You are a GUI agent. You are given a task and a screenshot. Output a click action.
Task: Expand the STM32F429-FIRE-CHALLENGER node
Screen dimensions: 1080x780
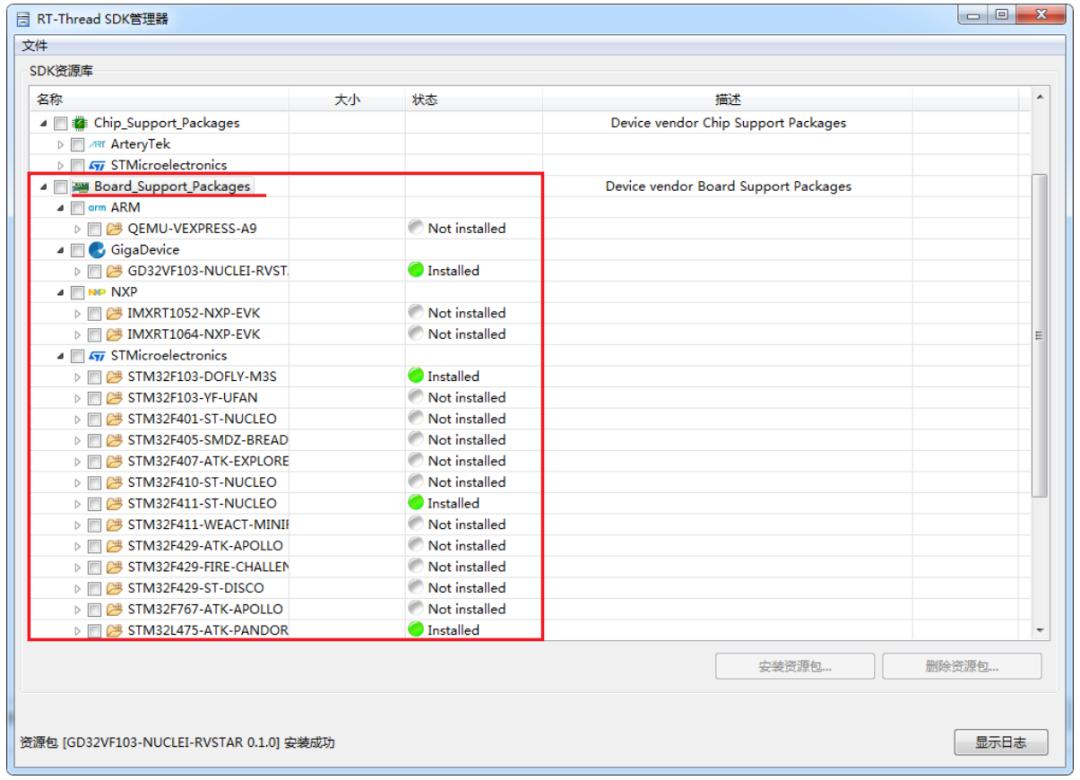coord(77,567)
